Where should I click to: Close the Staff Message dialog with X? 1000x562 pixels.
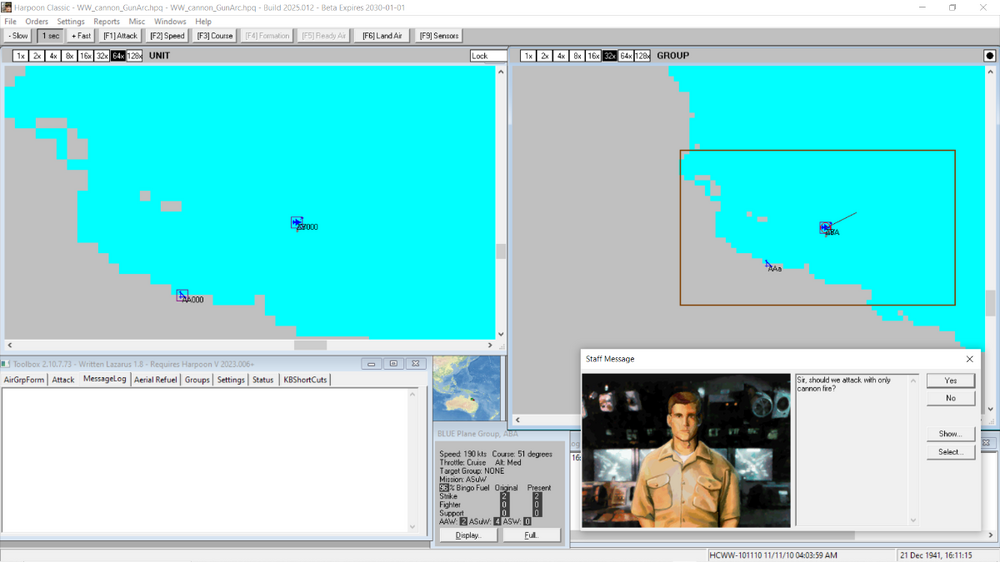coord(969,359)
